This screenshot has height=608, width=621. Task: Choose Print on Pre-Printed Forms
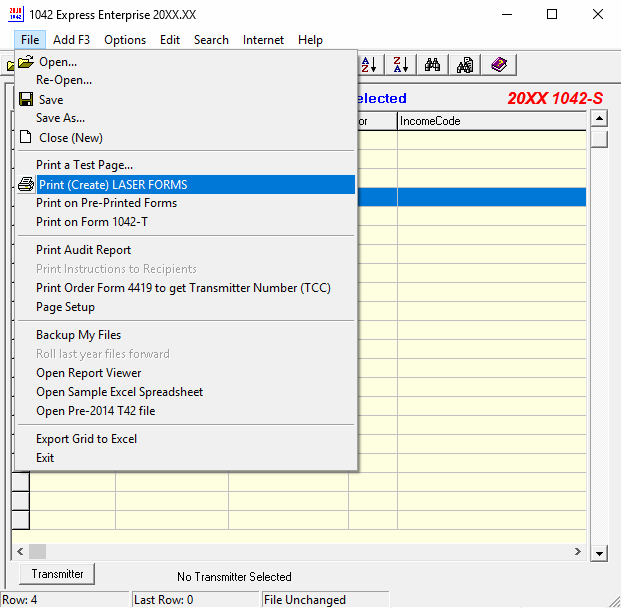tap(106, 203)
